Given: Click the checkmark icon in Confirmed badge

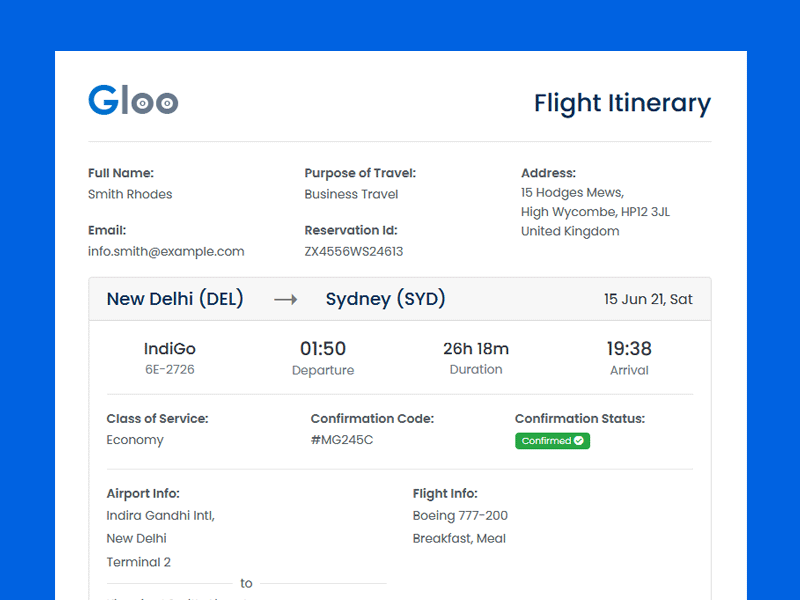Looking at the screenshot, I should click(x=579, y=441).
